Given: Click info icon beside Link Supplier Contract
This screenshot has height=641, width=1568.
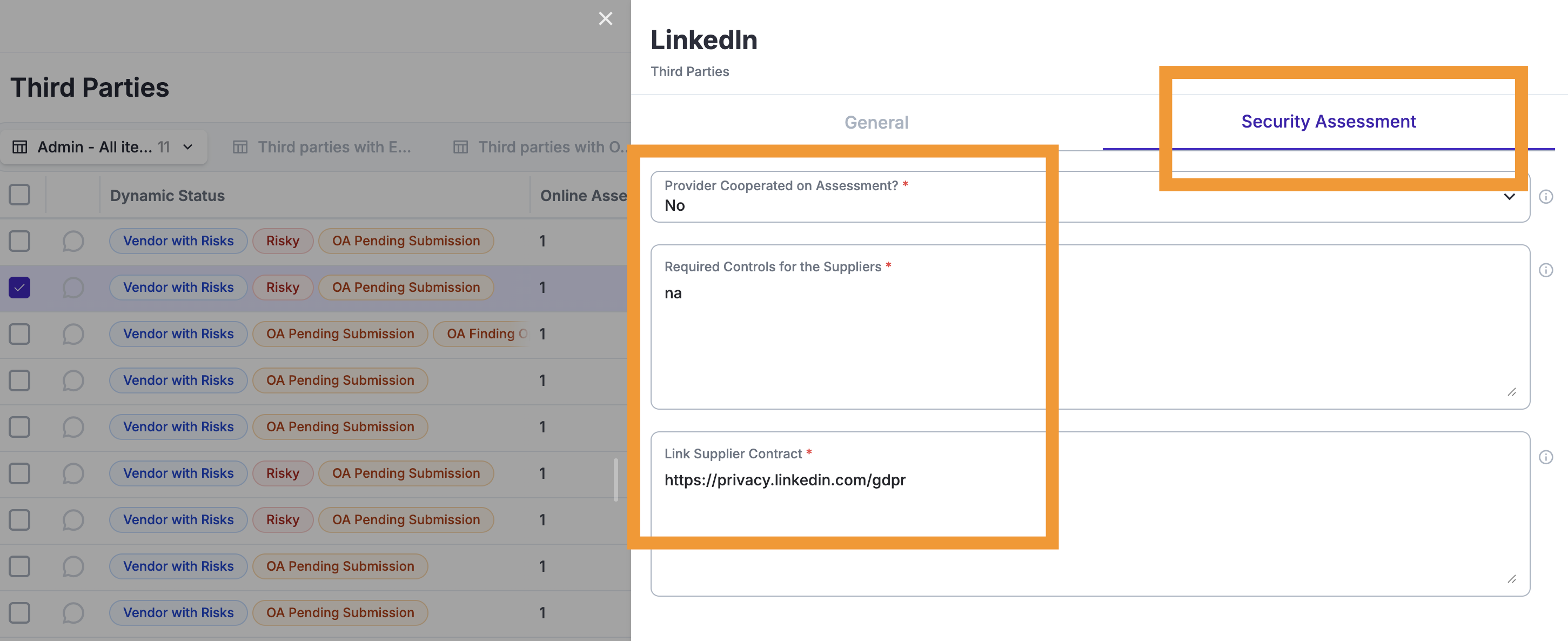Looking at the screenshot, I should [1545, 457].
